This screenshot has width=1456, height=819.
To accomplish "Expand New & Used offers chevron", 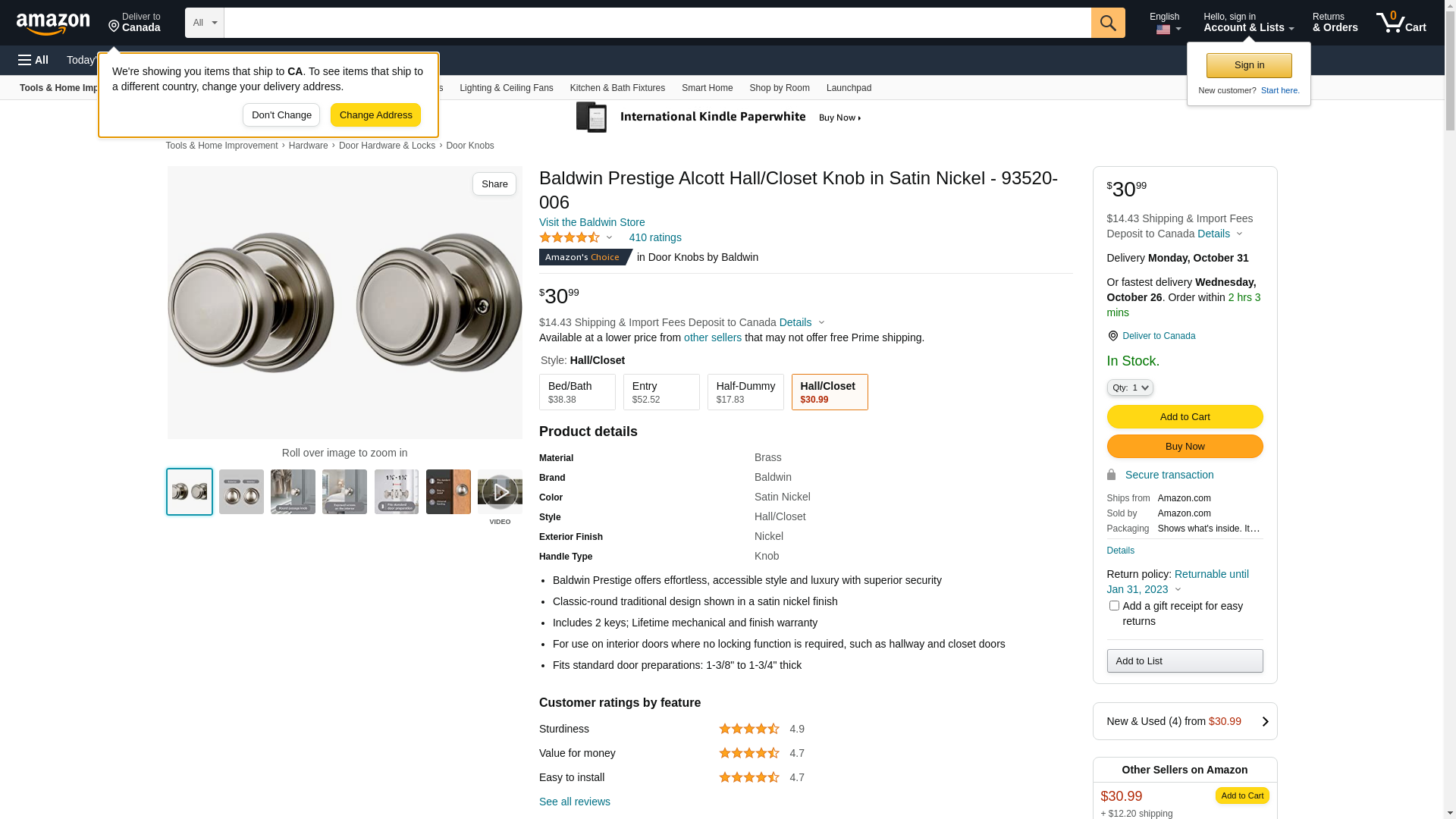I will [1264, 722].
